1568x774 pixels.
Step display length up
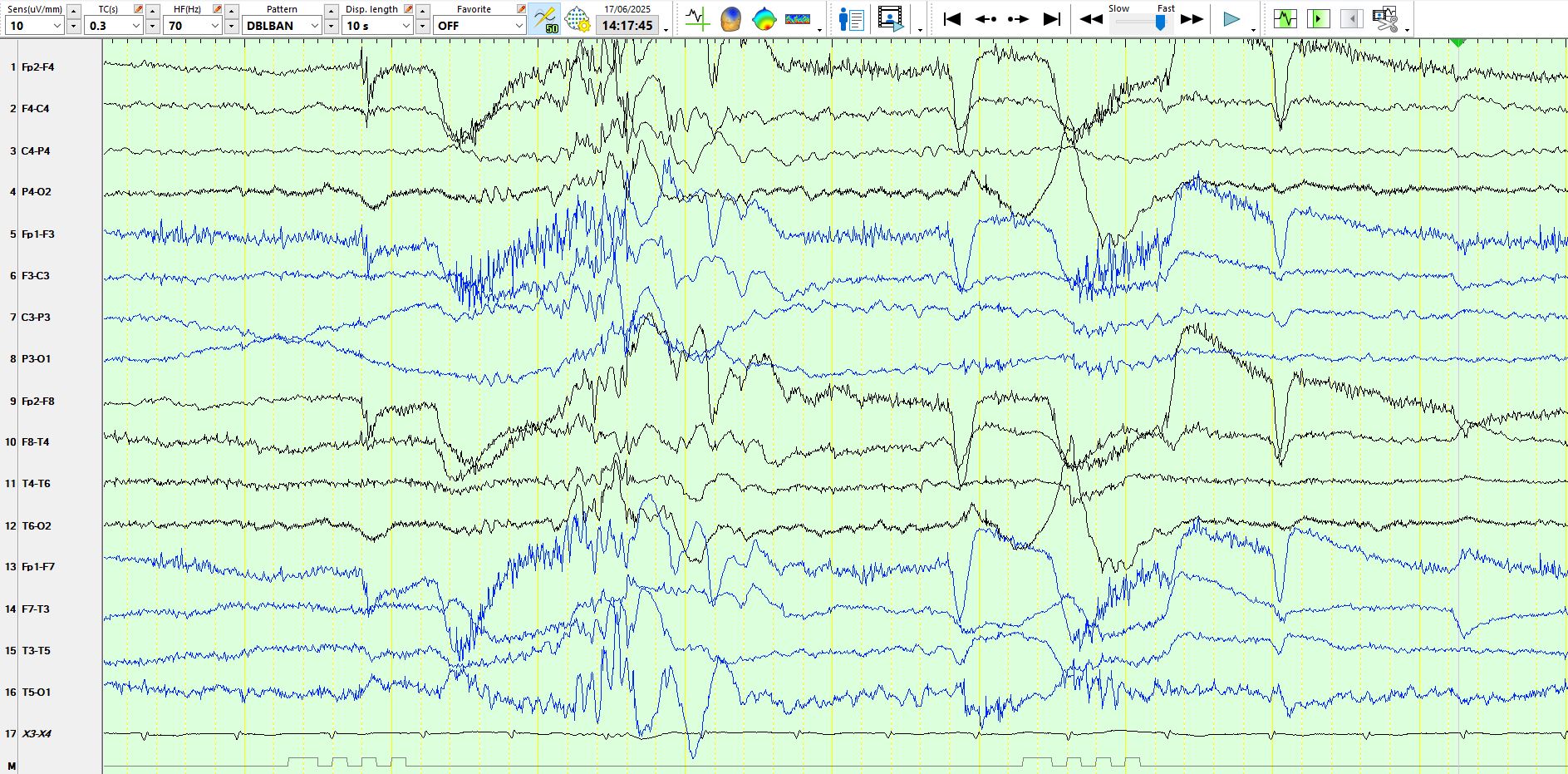[422, 11]
